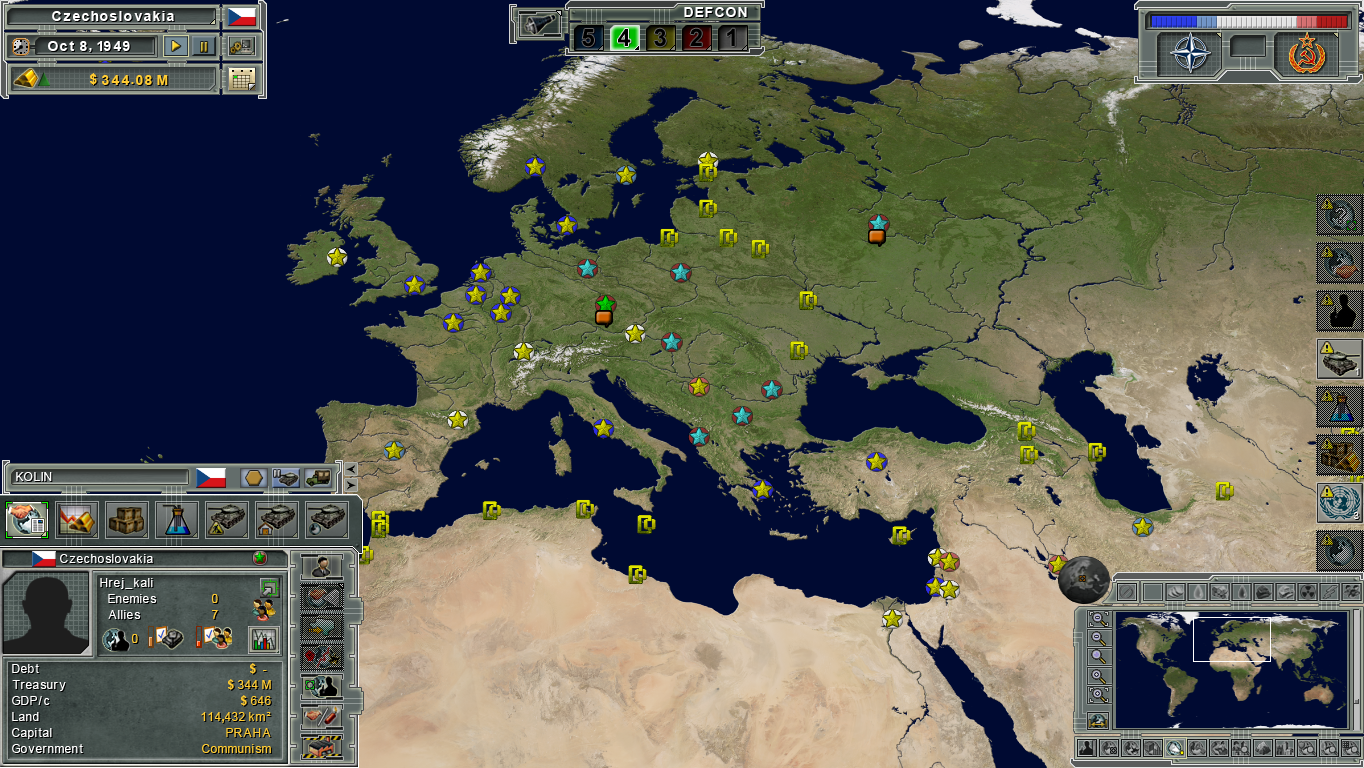Screen dimensions: 1364x768
Task: Open the tank alert icon on right edge
Action: 1340,358
